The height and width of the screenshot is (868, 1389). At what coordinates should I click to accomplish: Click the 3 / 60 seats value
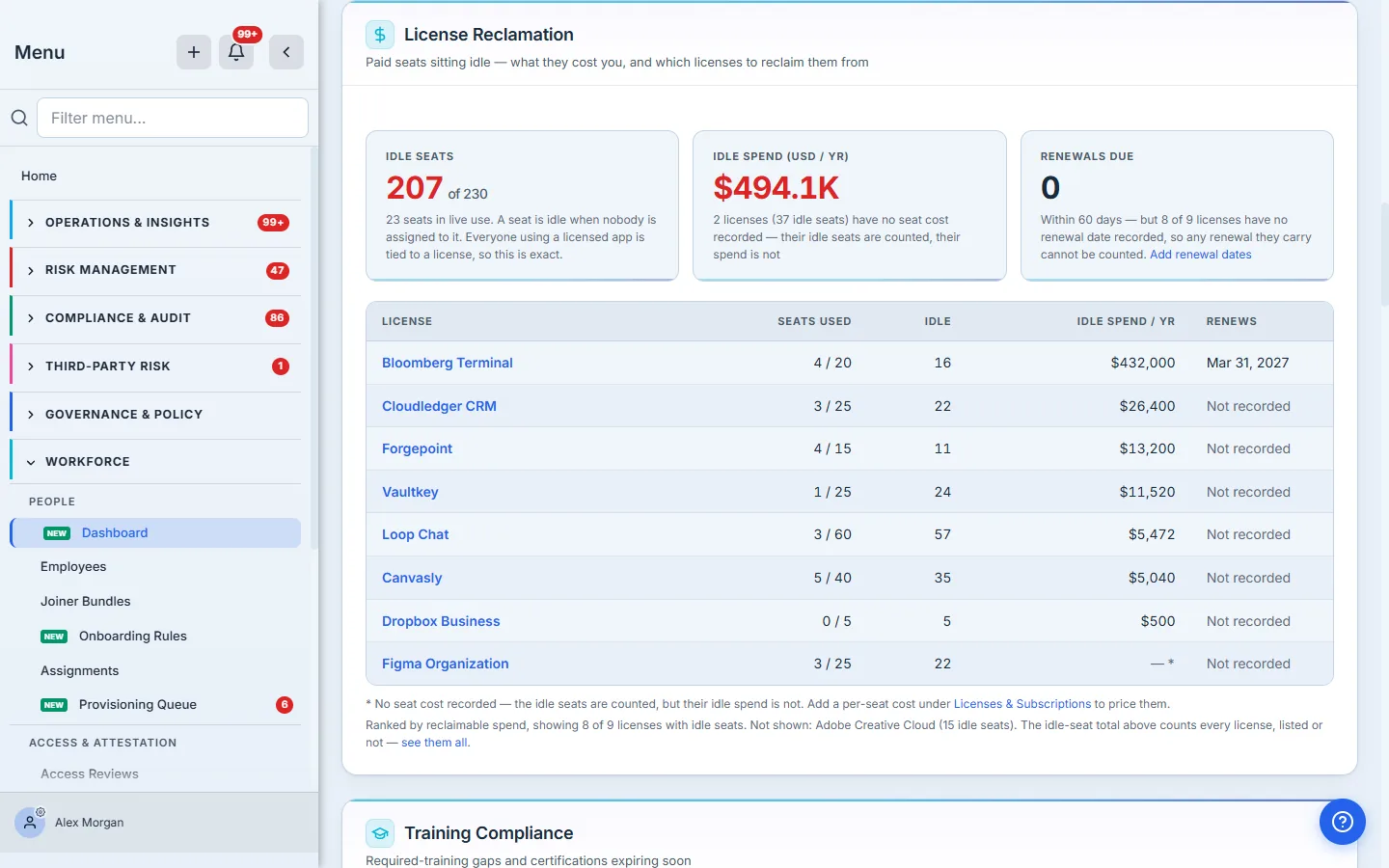tap(832, 534)
